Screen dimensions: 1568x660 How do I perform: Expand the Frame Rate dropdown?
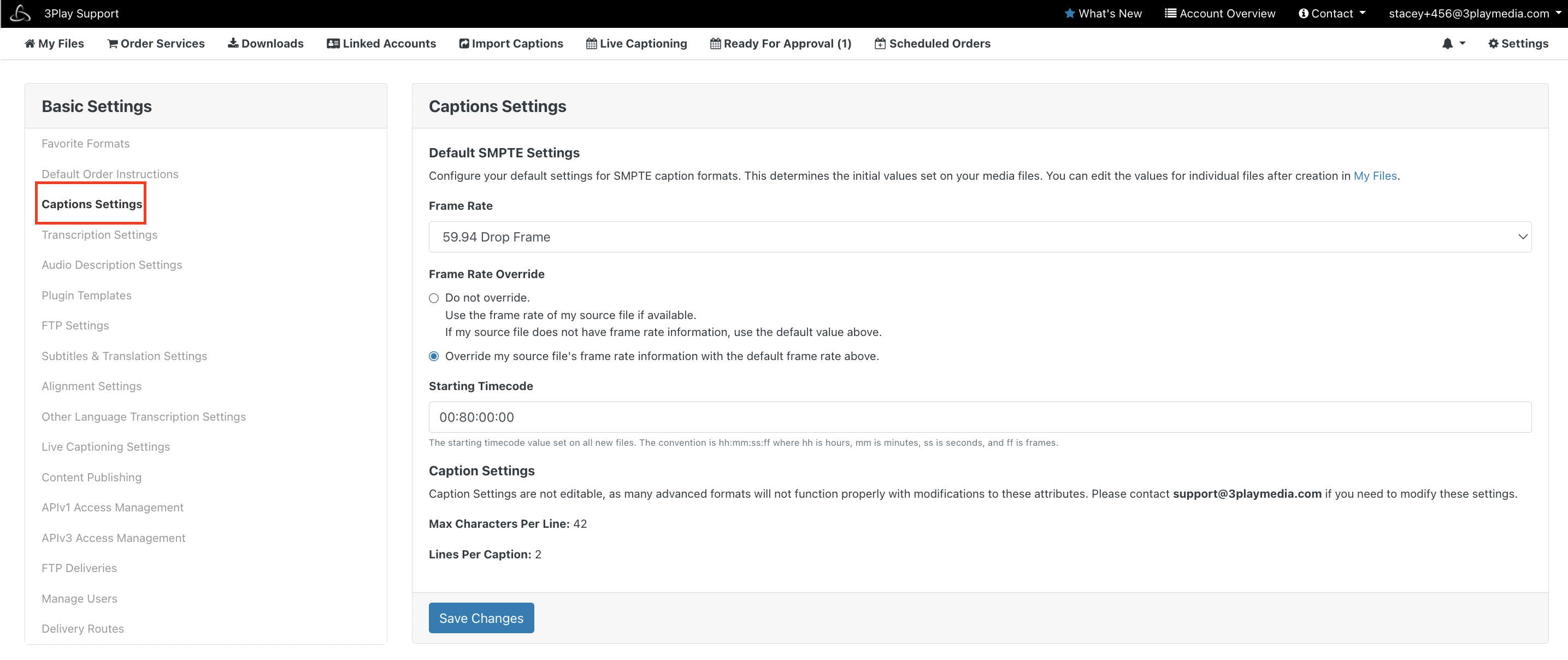(x=980, y=237)
